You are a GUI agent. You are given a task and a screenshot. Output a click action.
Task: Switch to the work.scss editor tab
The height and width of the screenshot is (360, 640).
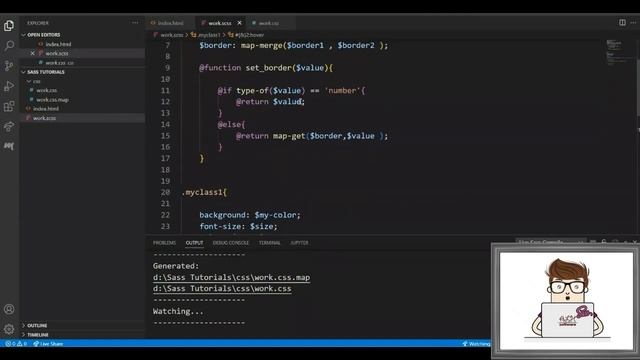tap(220, 23)
